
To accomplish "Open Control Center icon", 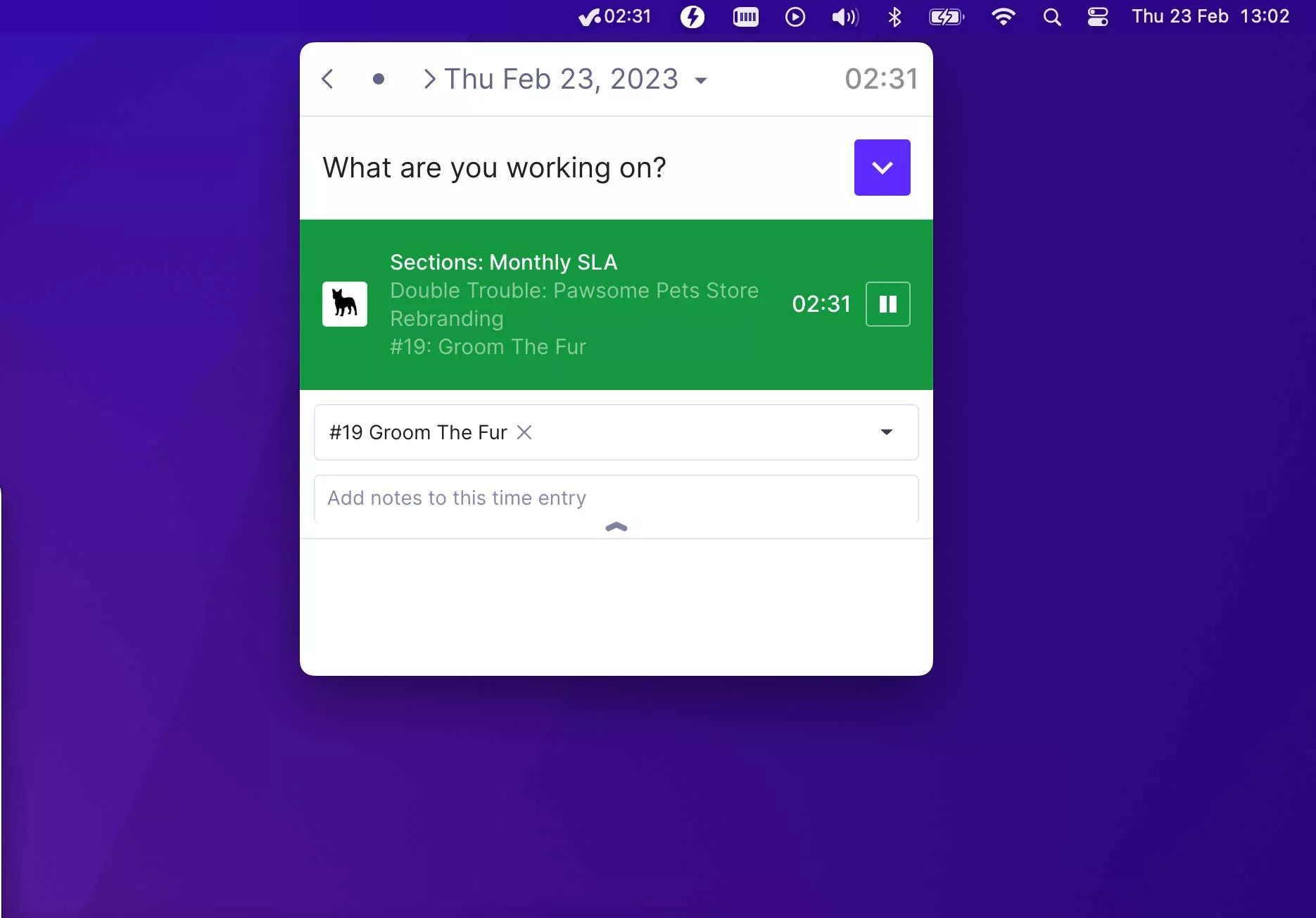I will (x=1098, y=16).
